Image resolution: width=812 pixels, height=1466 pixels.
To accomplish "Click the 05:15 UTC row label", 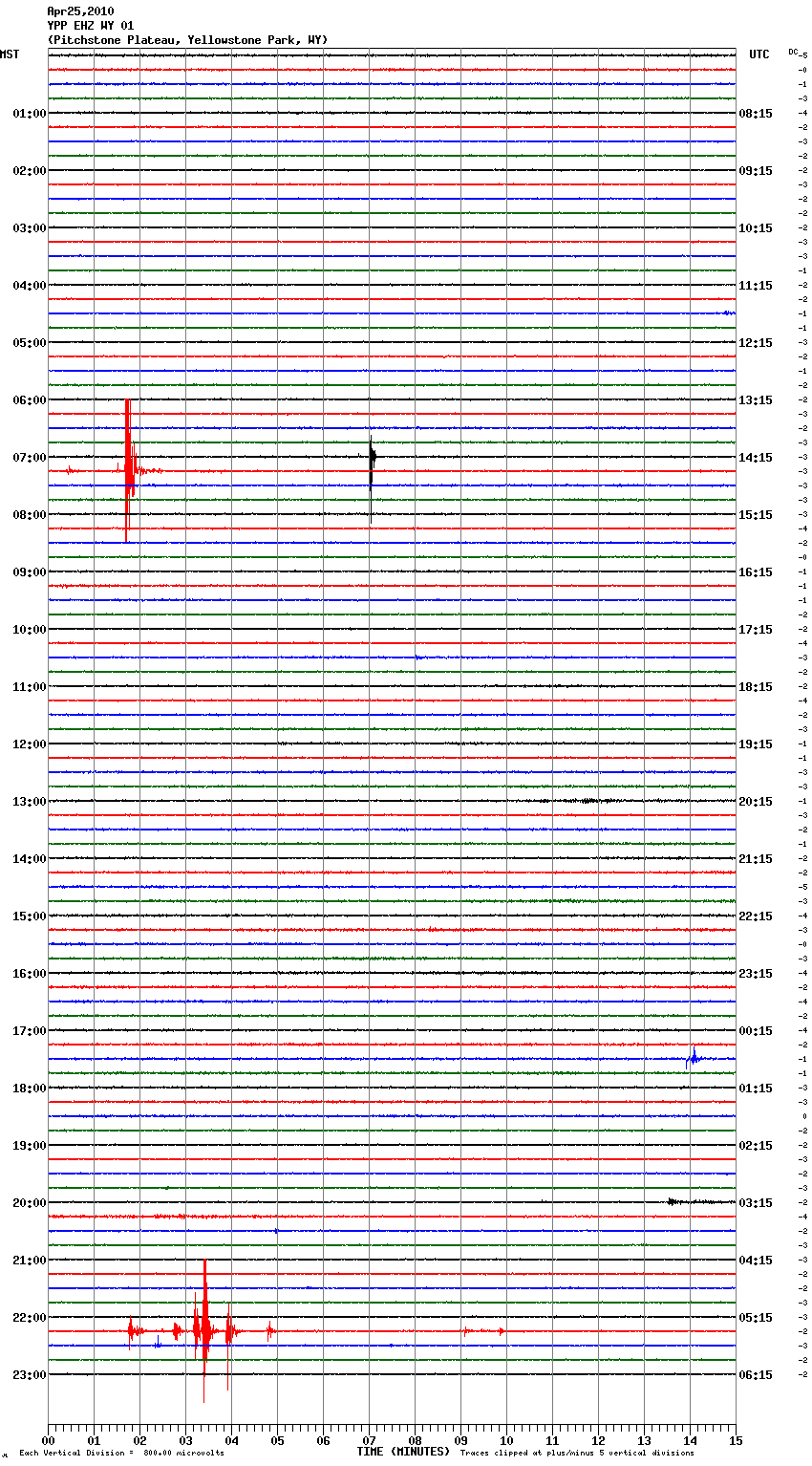I will point(756,1318).
